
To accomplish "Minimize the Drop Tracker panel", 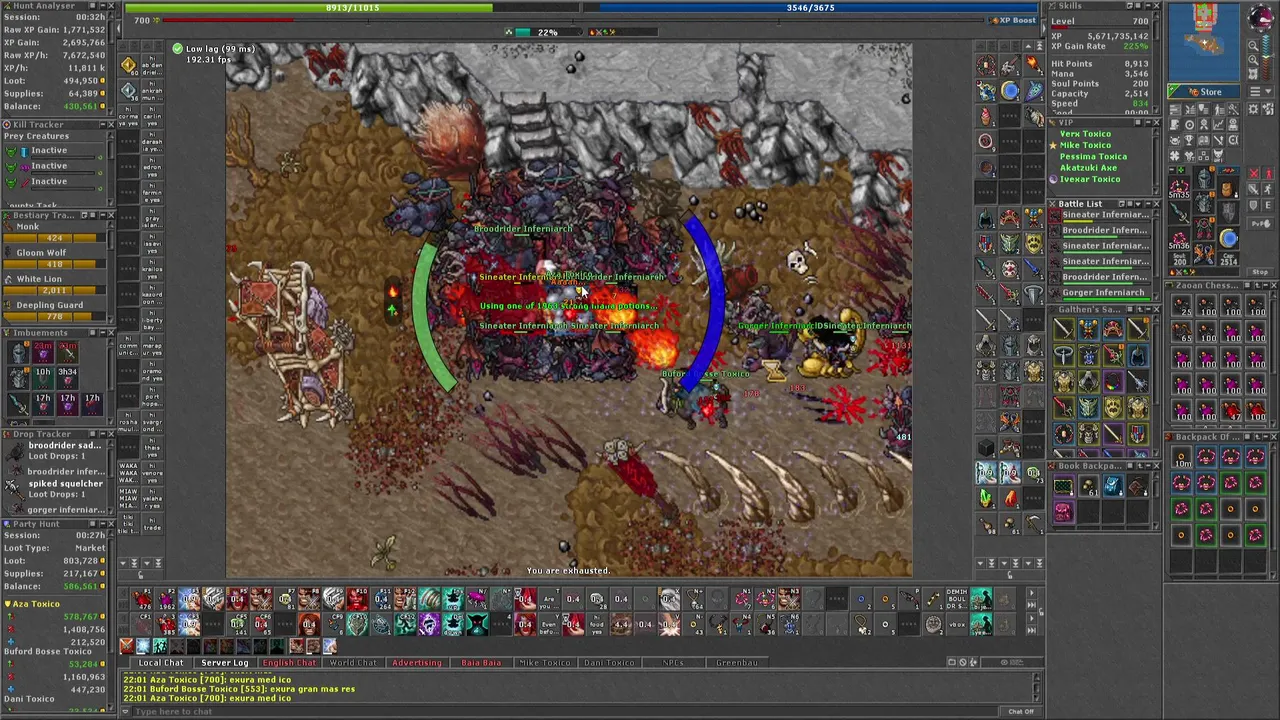I will coord(103,434).
